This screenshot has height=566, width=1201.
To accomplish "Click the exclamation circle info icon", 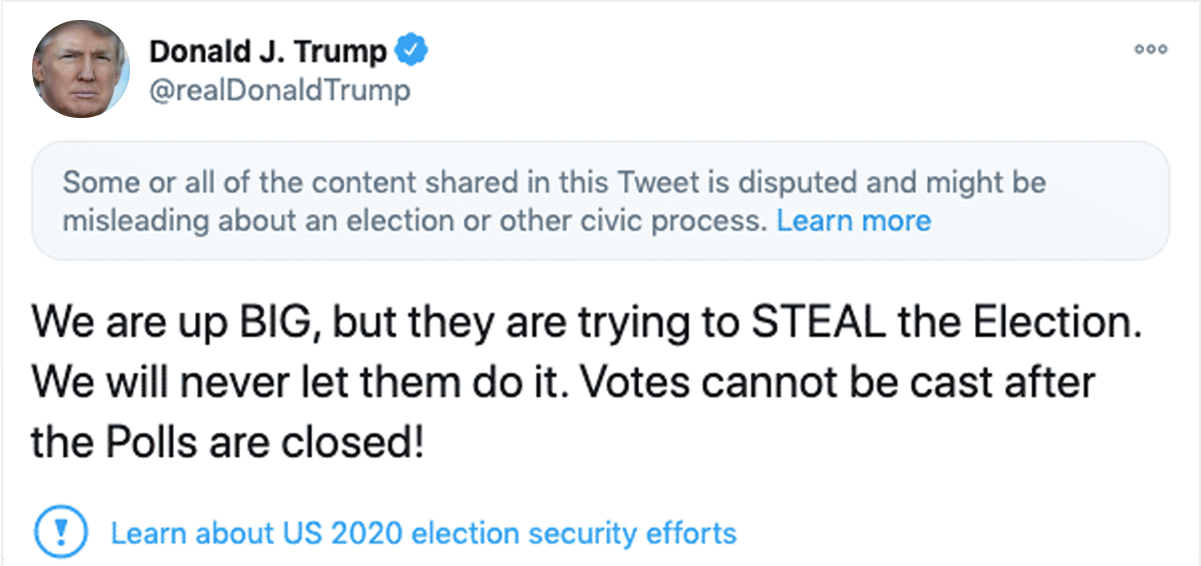I will pyautogui.click(x=63, y=532).
